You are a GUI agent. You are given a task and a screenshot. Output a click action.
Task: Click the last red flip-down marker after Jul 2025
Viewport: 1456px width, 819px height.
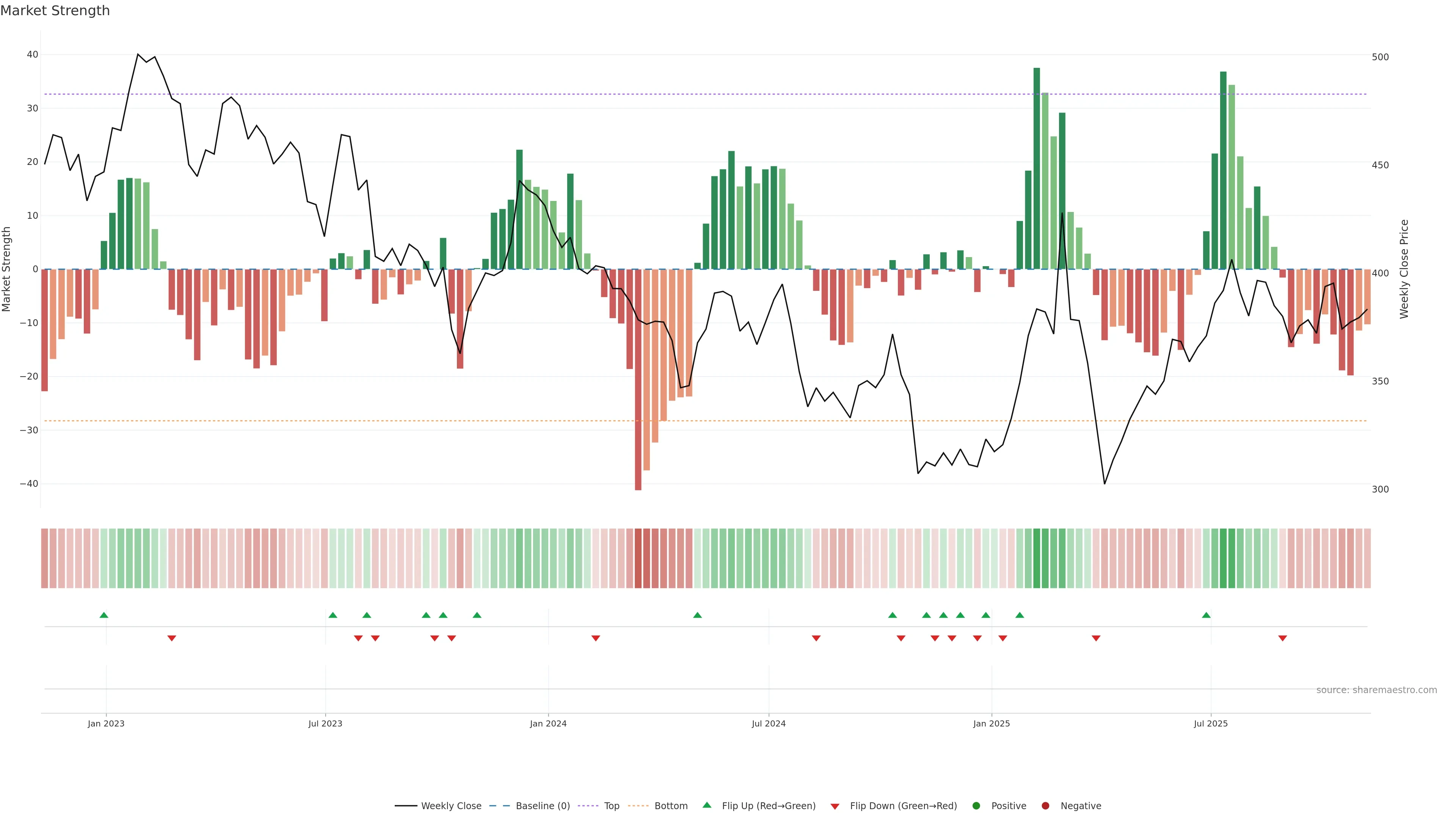click(1282, 638)
